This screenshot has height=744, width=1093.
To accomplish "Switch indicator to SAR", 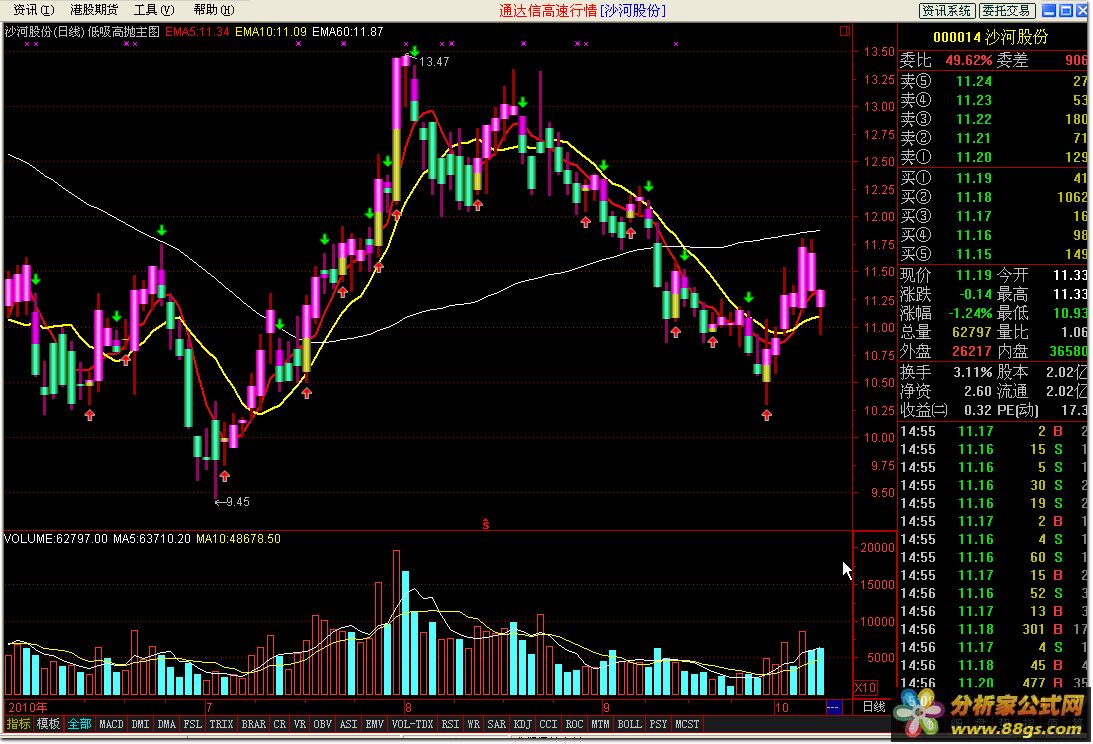I will [496, 724].
